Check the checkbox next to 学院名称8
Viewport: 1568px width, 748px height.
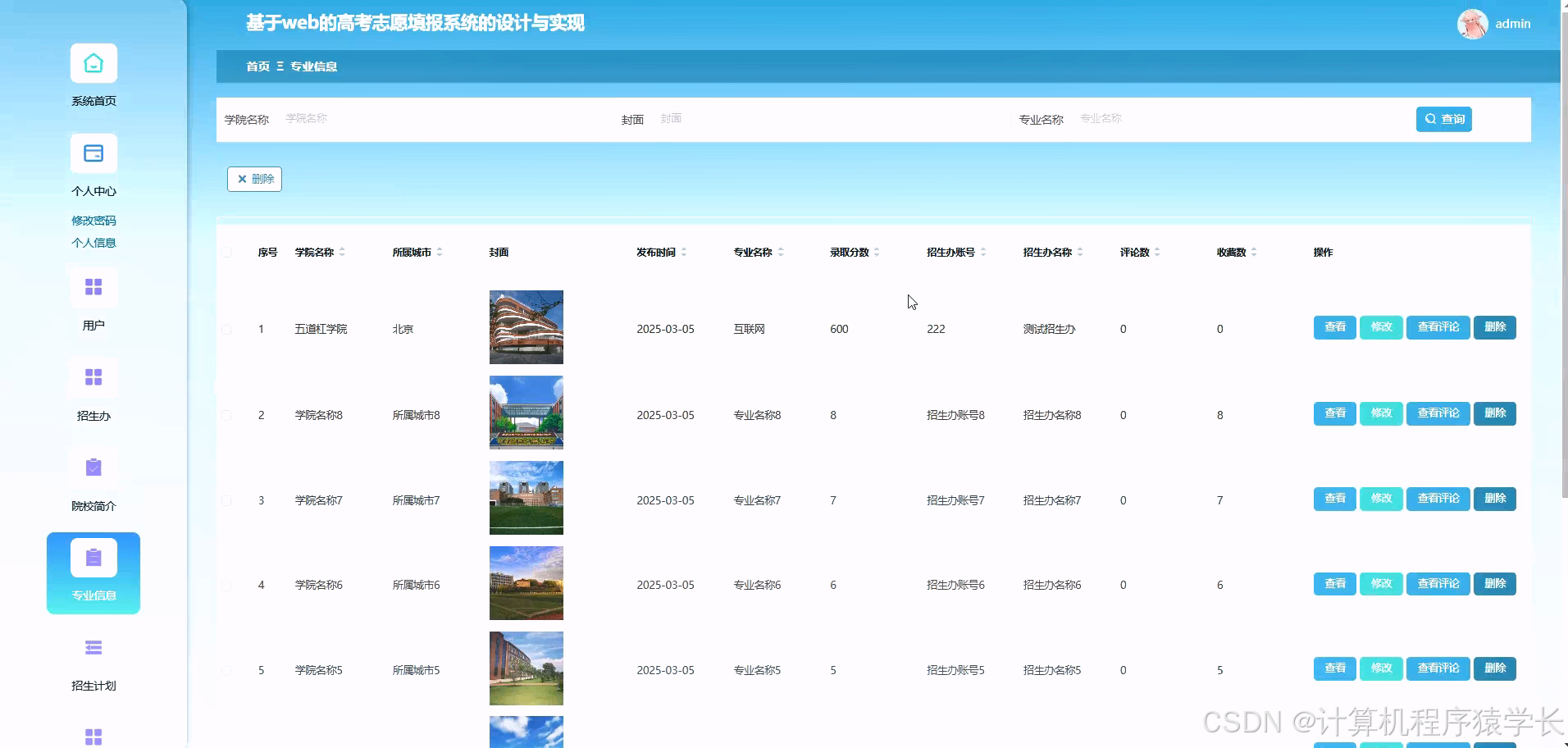(228, 415)
